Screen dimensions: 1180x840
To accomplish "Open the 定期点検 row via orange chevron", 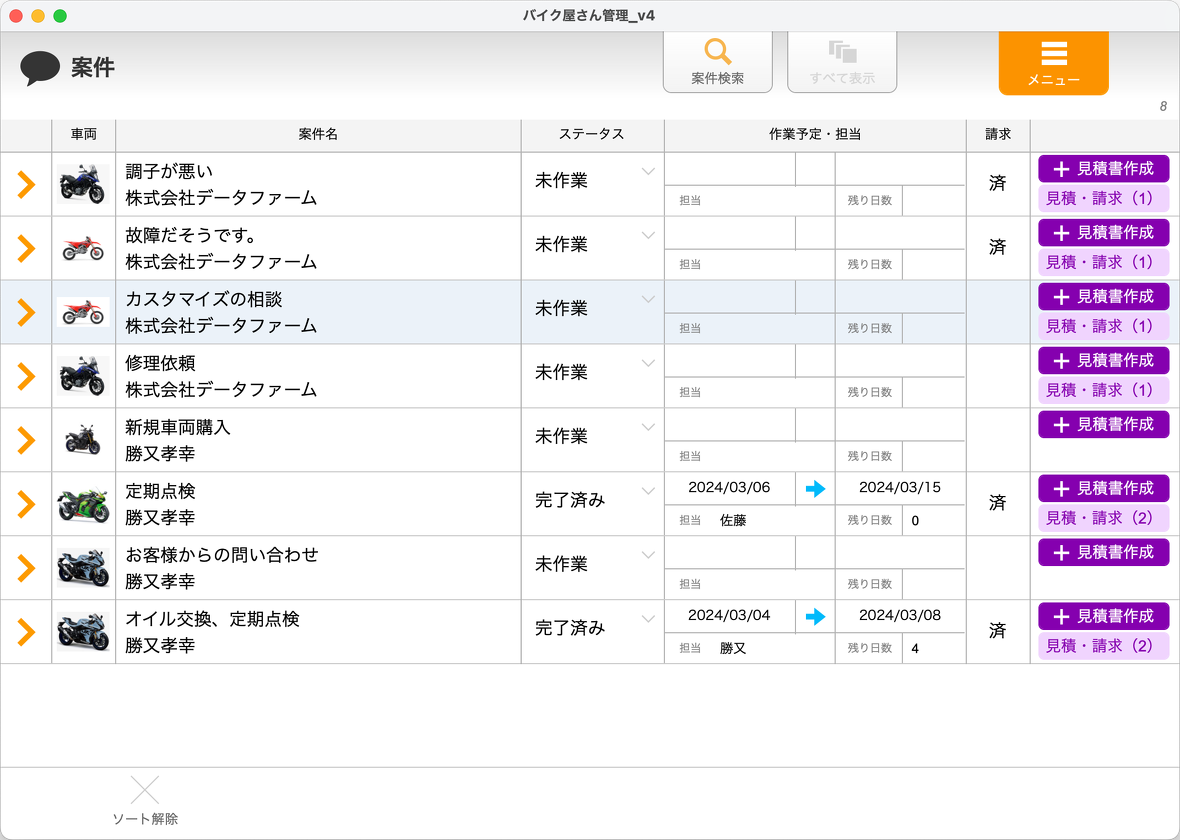I will tap(26, 505).
